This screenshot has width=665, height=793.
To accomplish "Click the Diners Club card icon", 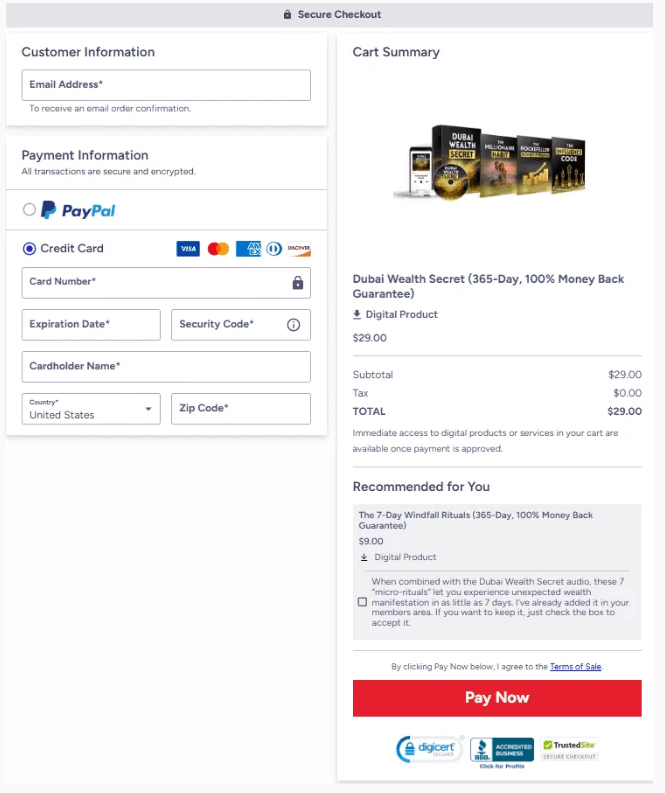I will (x=274, y=249).
